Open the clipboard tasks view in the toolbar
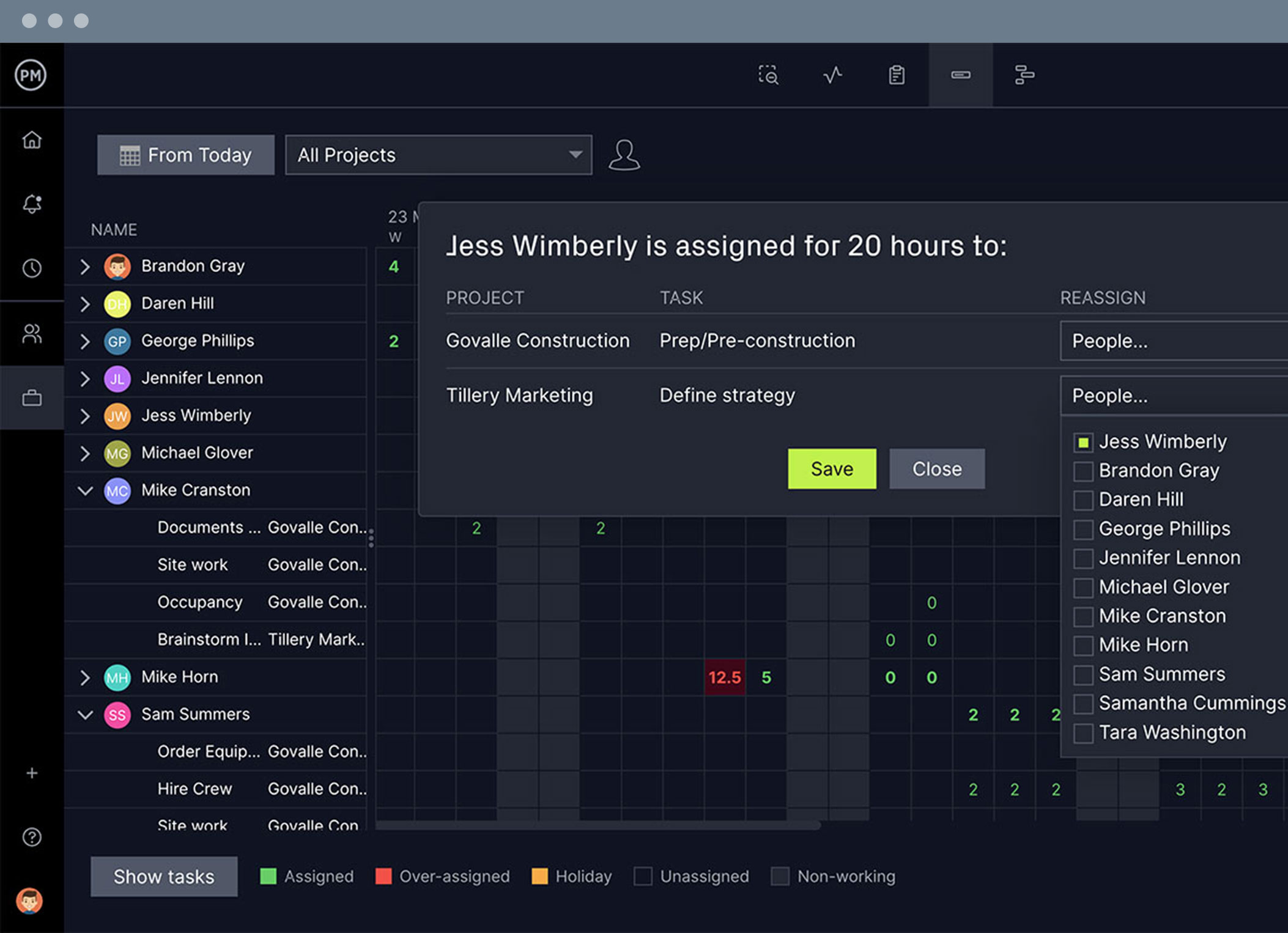The height and width of the screenshot is (933, 1288). pyautogui.click(x=896, y=75)
